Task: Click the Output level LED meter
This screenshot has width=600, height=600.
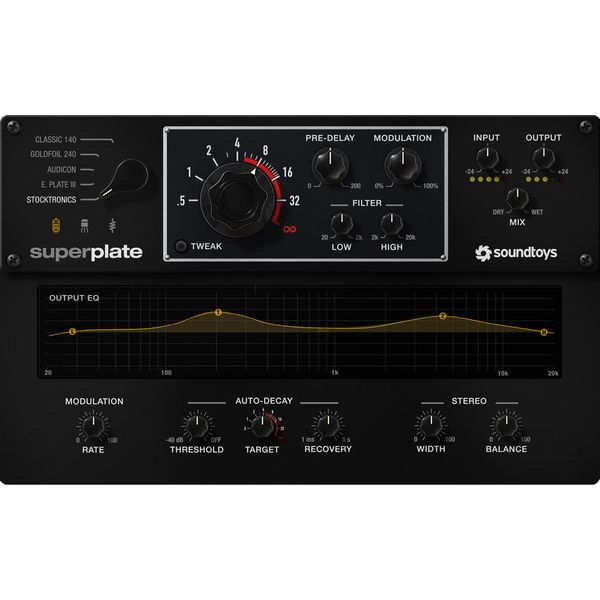Action: 545,179
